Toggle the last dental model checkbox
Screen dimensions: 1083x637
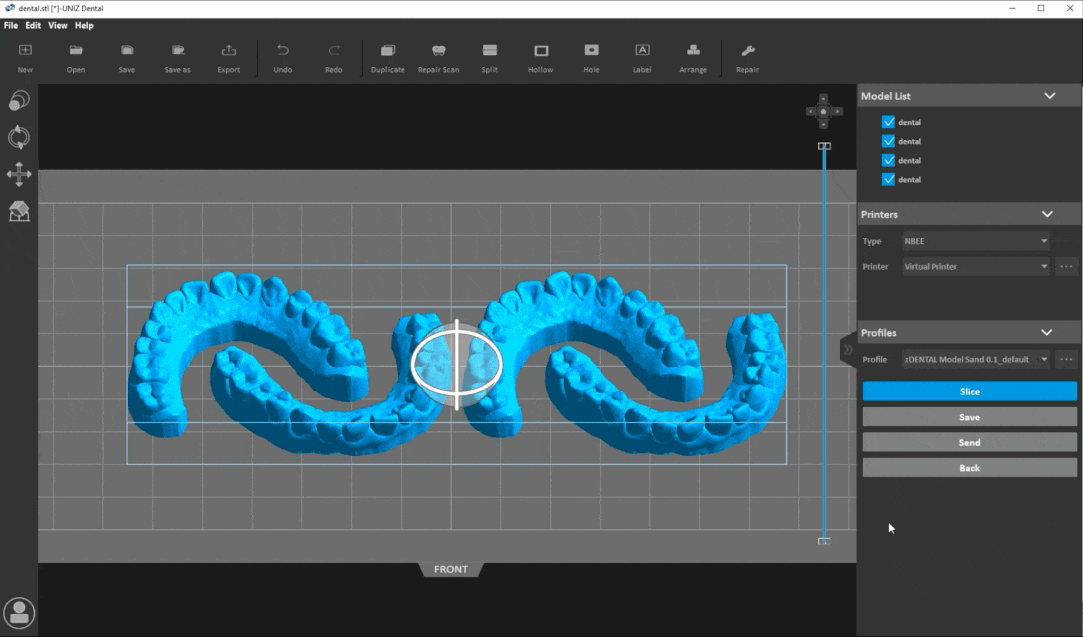888,180
